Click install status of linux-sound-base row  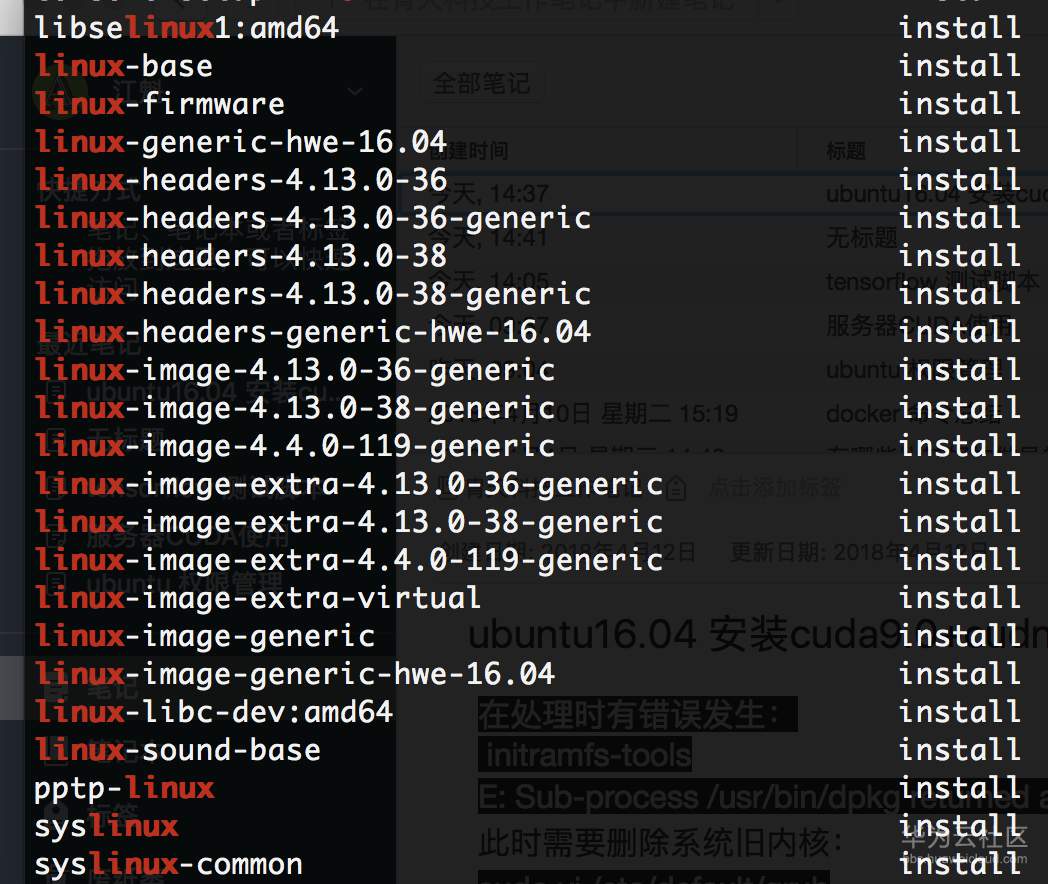point(960,752)
